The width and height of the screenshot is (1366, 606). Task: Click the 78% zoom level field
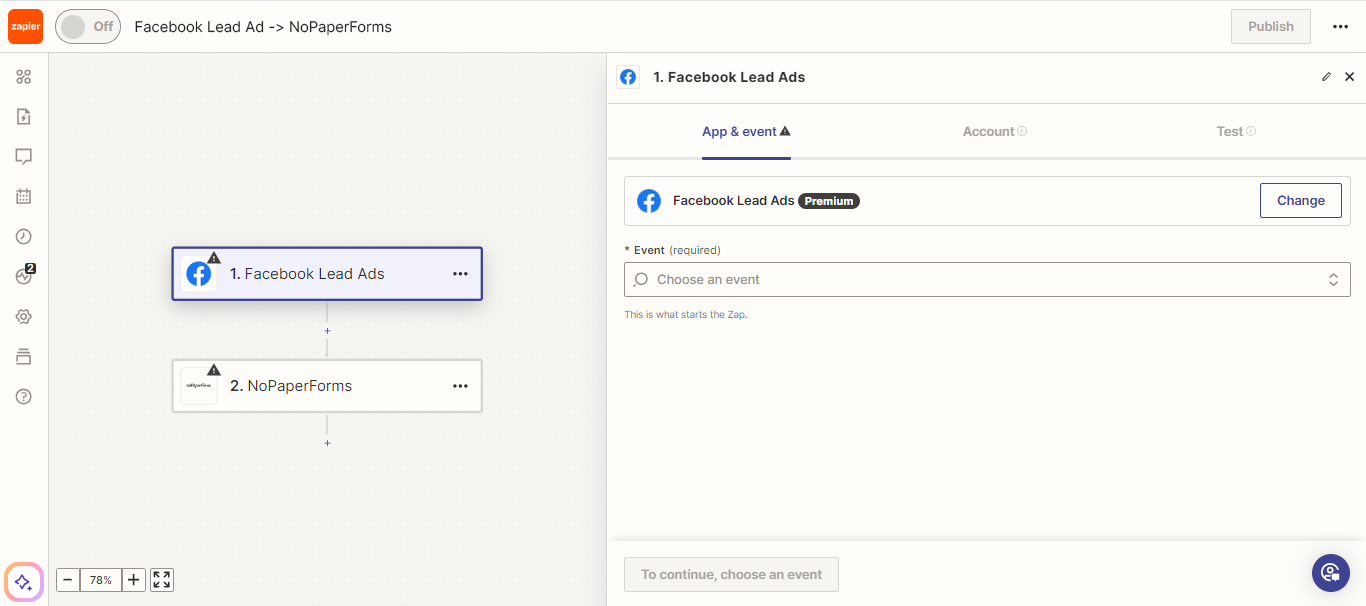(x=101, y=580)
